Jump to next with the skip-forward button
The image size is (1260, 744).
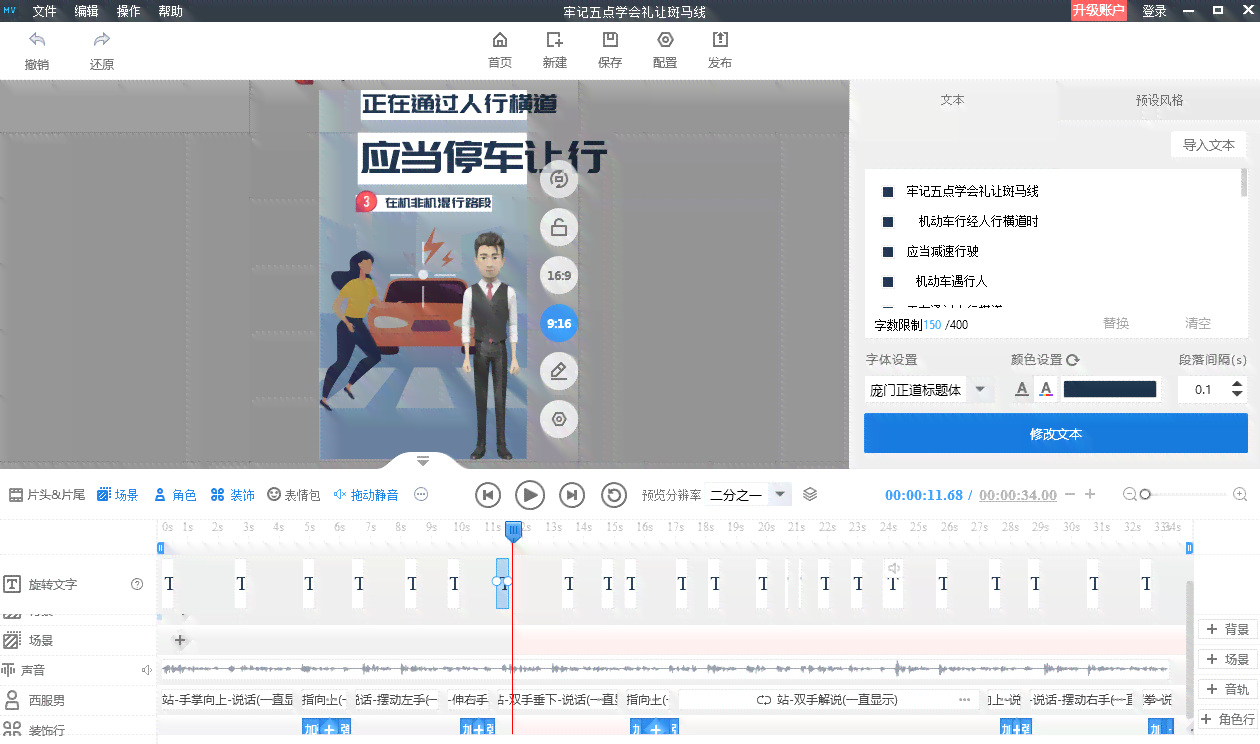click(x=571, y=495)
